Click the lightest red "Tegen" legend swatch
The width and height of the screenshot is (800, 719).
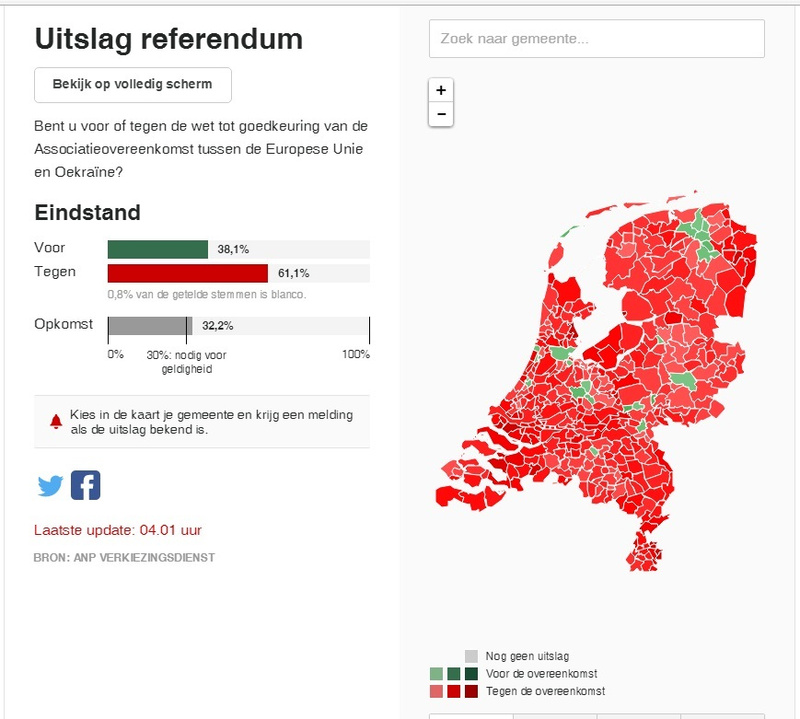[436, 691]
